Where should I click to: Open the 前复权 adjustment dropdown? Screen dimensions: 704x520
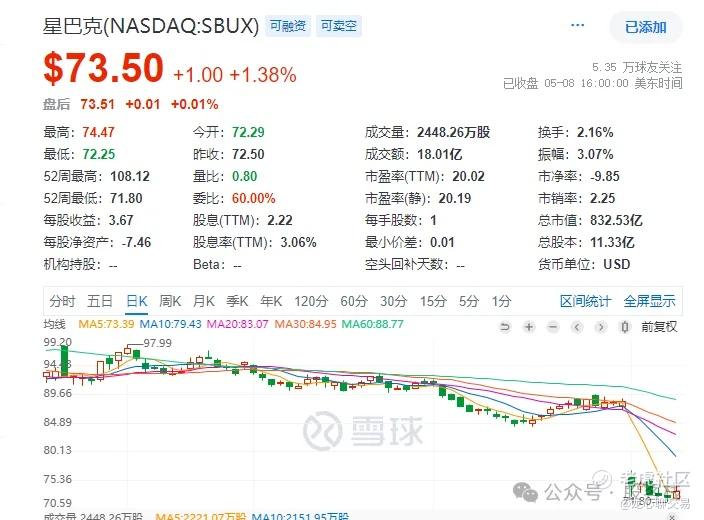(x=659, y=327)
